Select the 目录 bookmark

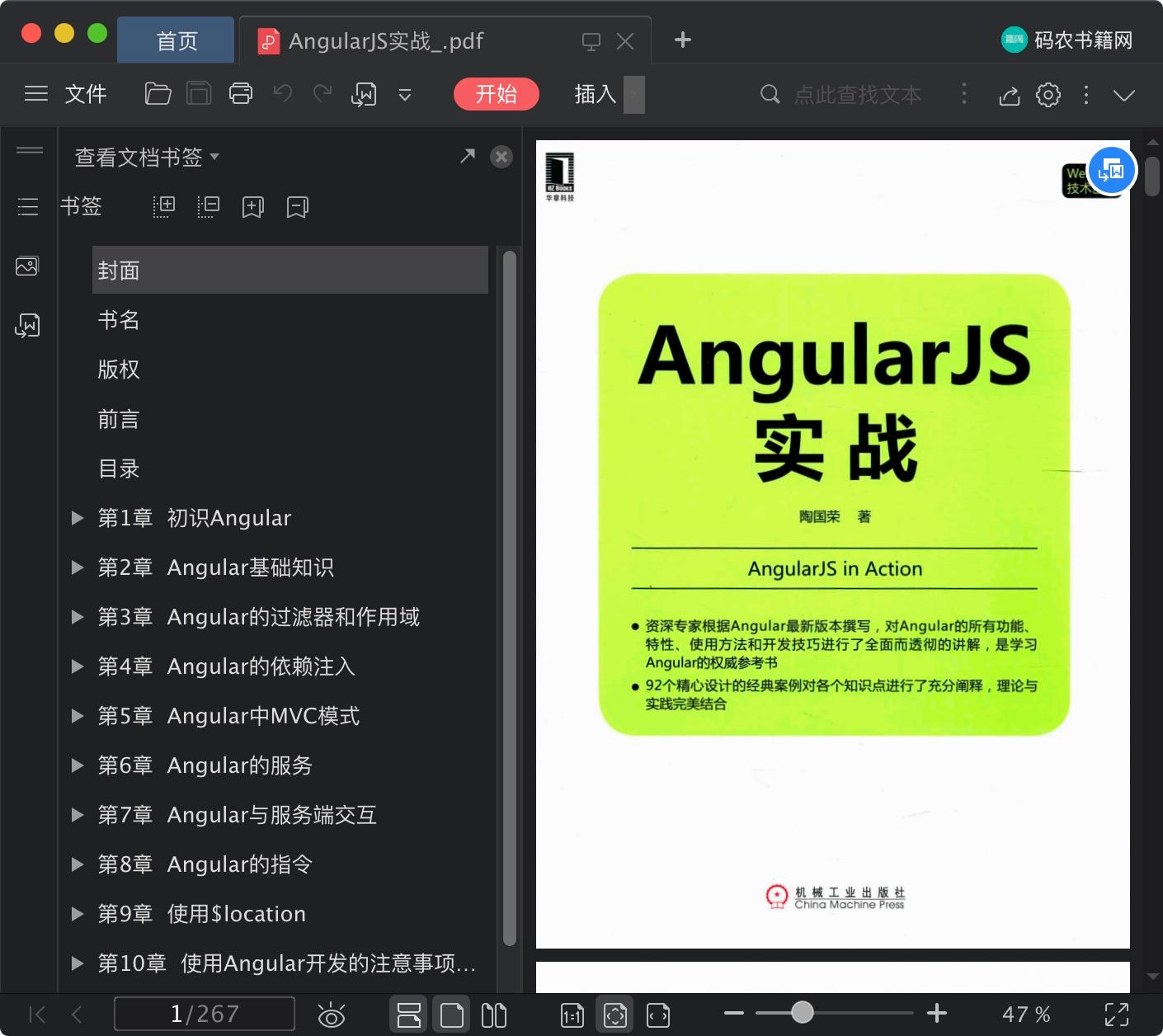pyautogui.click(x=119, y=469)
